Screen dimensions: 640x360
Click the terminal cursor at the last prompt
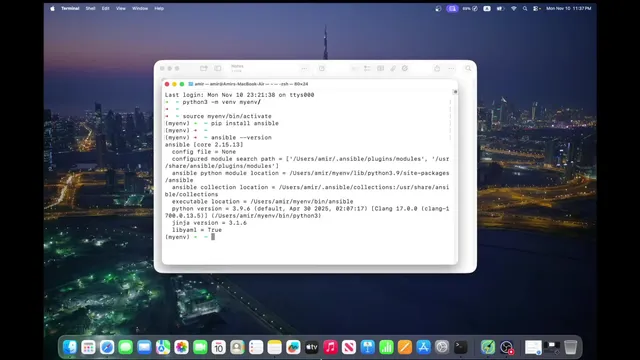(x=213, y=237)
